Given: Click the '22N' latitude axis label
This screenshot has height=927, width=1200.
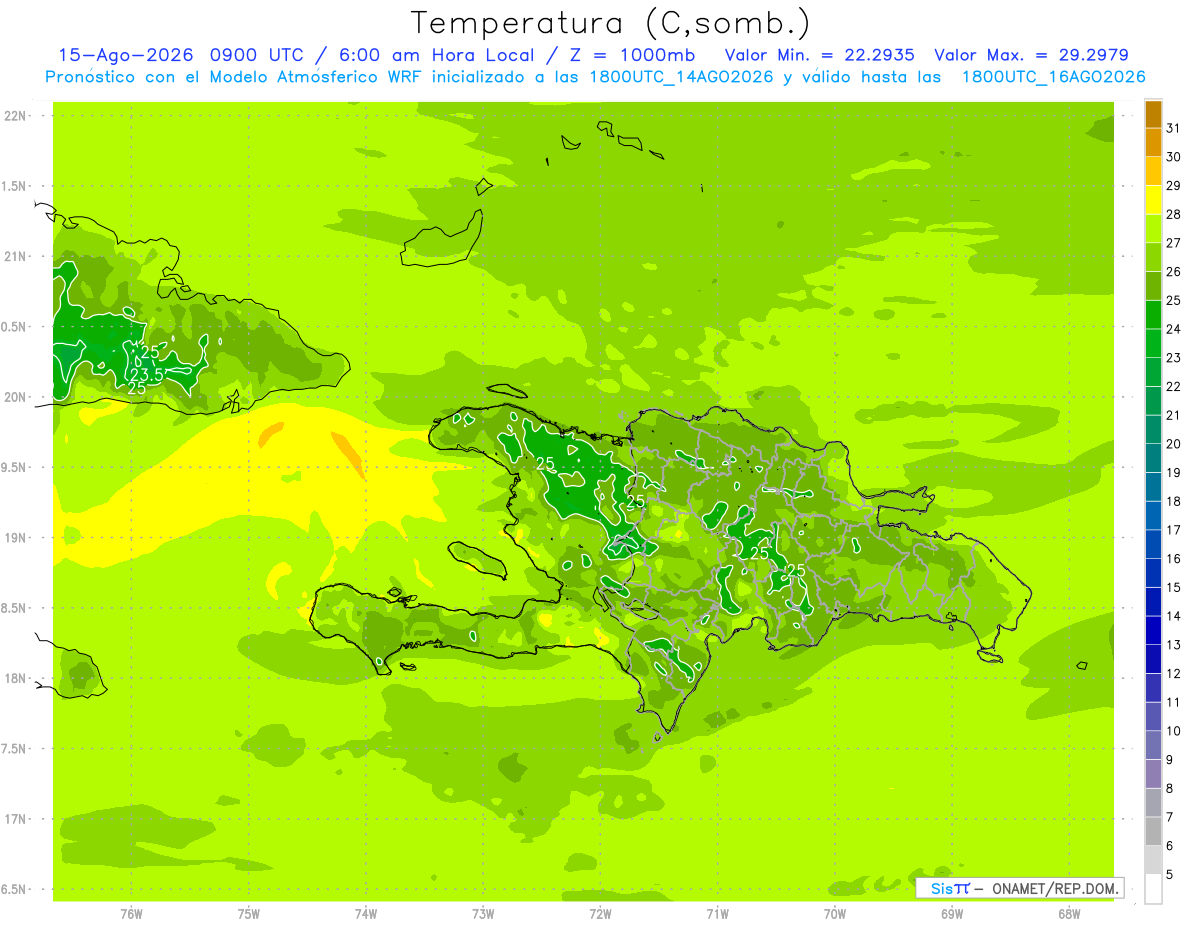Looking at the screenshot, I should tap(16, 115).
